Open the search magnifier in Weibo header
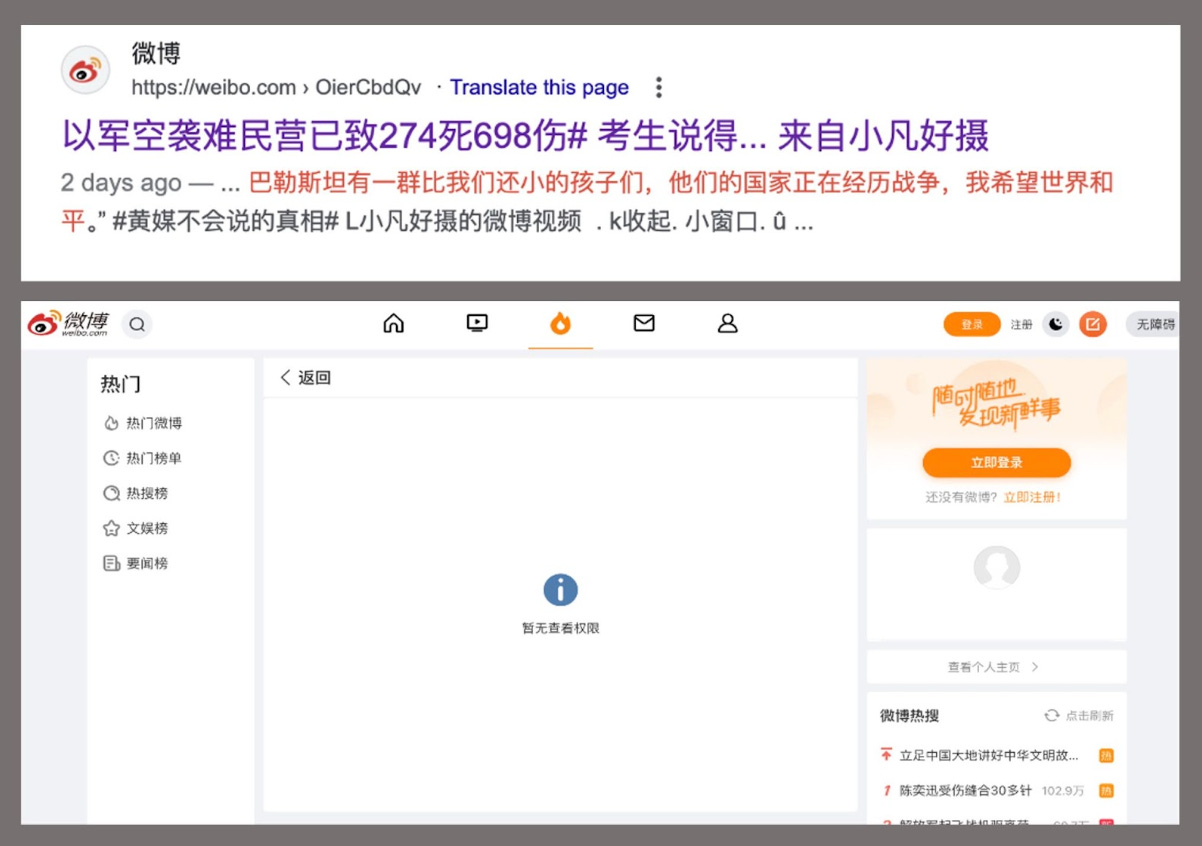Screen dimensions: 1202x846 coord(137,324)
